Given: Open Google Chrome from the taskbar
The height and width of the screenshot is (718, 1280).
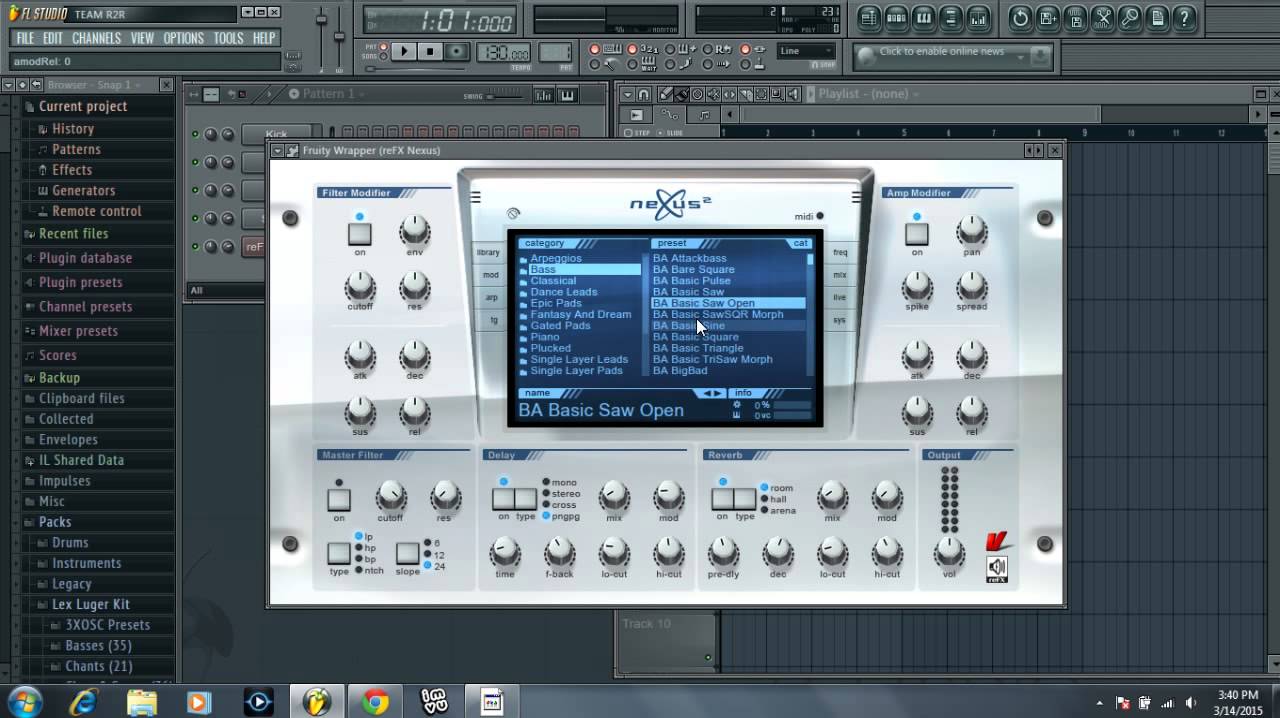Looking at the screenshot, I should 376,702.
